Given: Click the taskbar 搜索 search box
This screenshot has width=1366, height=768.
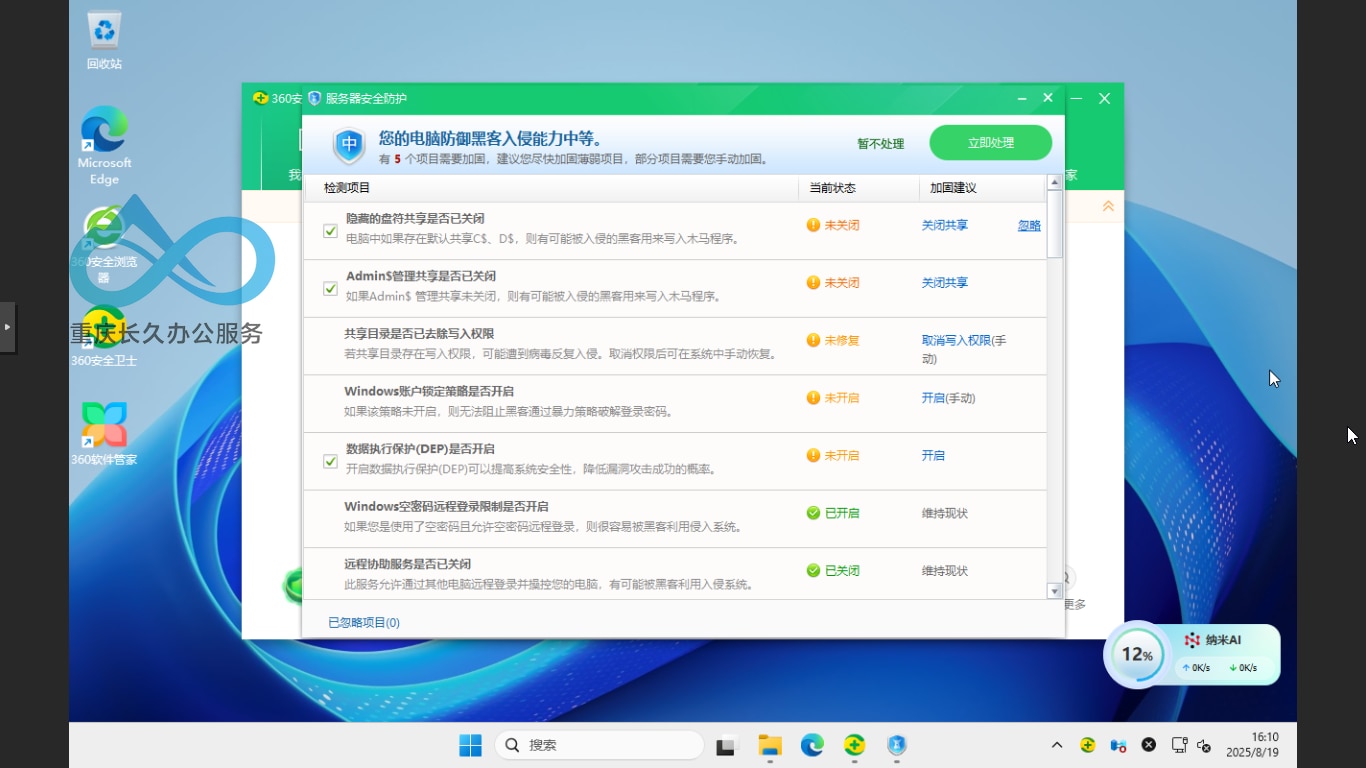Looking at the screenshot, I should point(599,745).
